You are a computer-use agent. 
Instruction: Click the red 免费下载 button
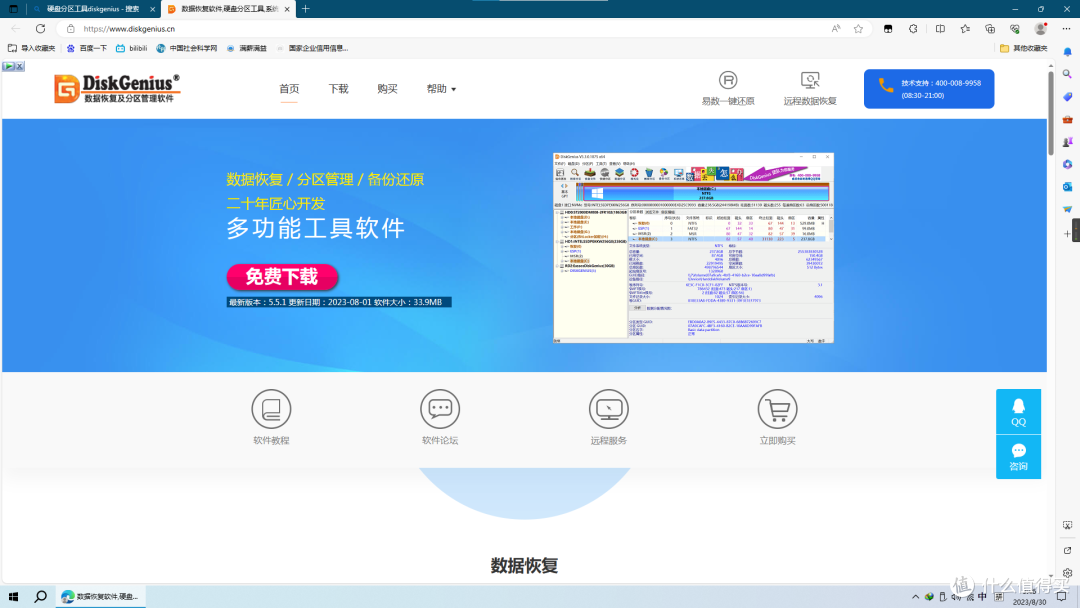281,277
